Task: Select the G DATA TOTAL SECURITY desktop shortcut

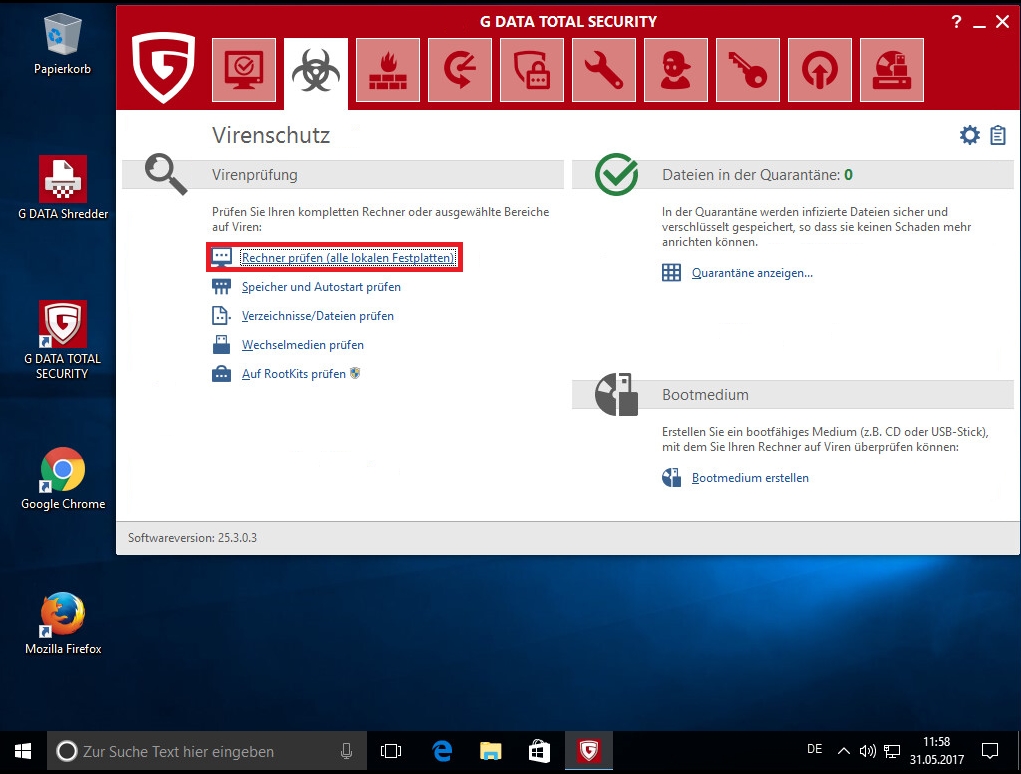Action: [x=63, y=340]
